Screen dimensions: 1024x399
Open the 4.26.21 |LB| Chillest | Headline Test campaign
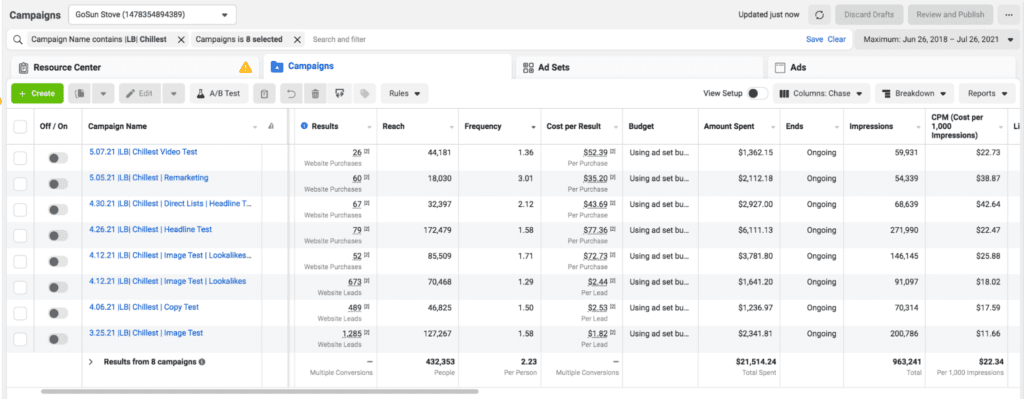pos(151,229)
